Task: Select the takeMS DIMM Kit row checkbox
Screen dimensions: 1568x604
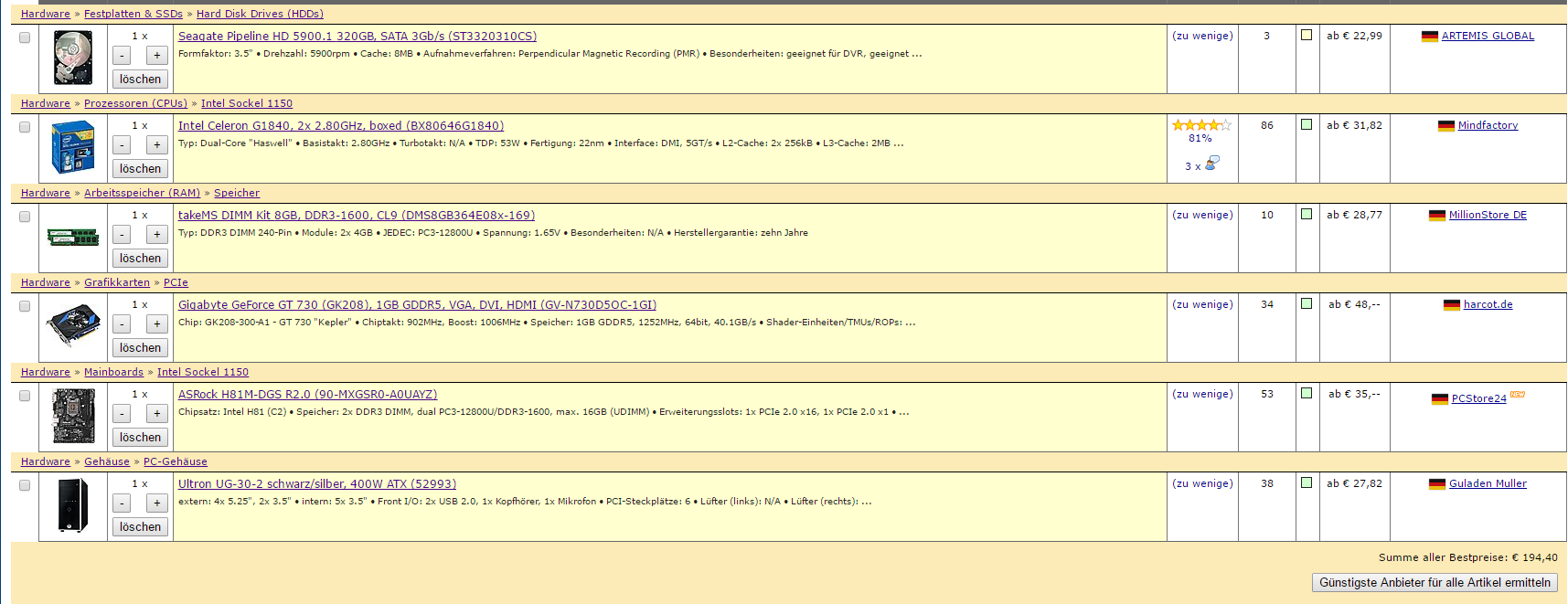Action: [x=25, y=217]
